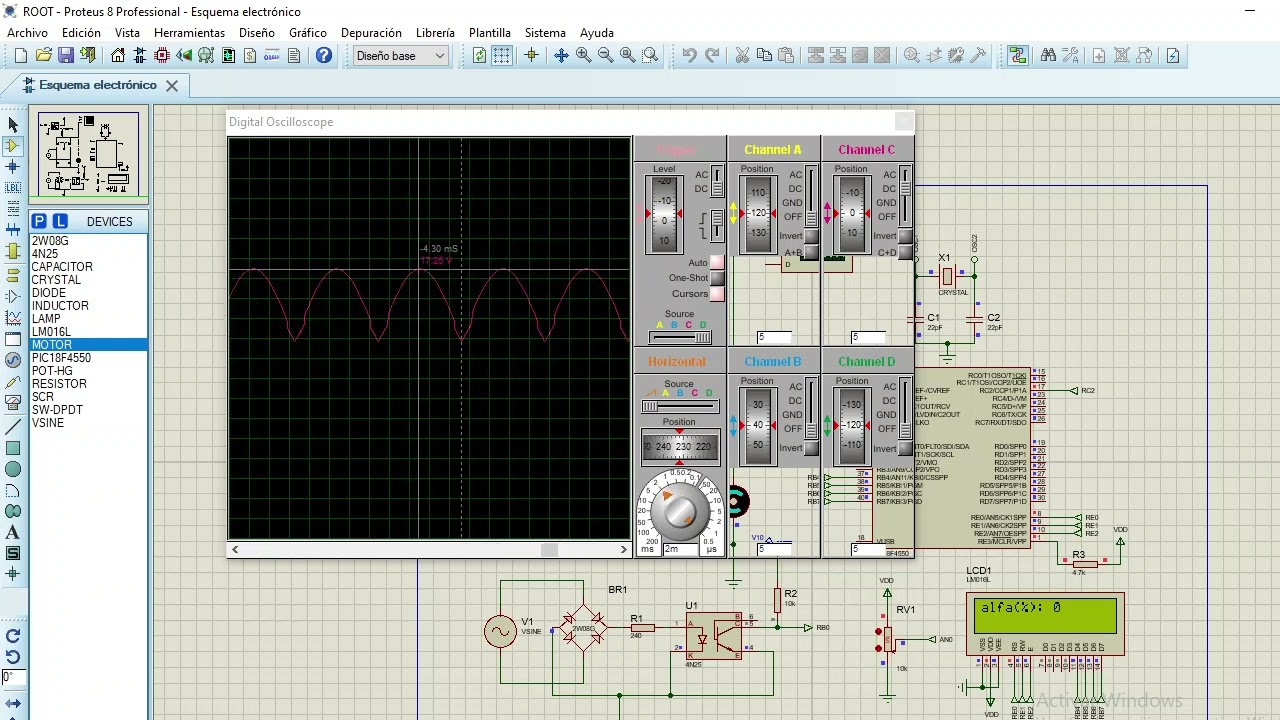The image size is (1280, 720).
Task: Click the schematic overview thumbnail
Action: pos(88,154)
